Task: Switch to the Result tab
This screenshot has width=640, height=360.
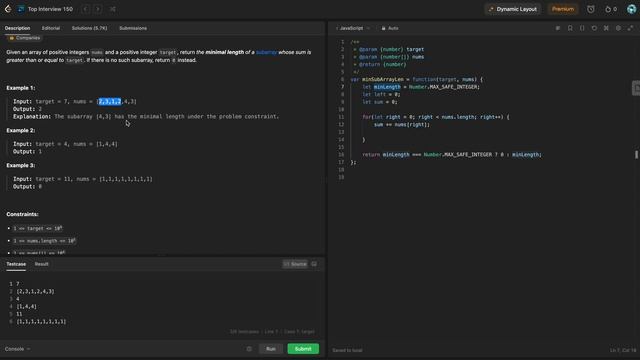Action: [42, 264]
